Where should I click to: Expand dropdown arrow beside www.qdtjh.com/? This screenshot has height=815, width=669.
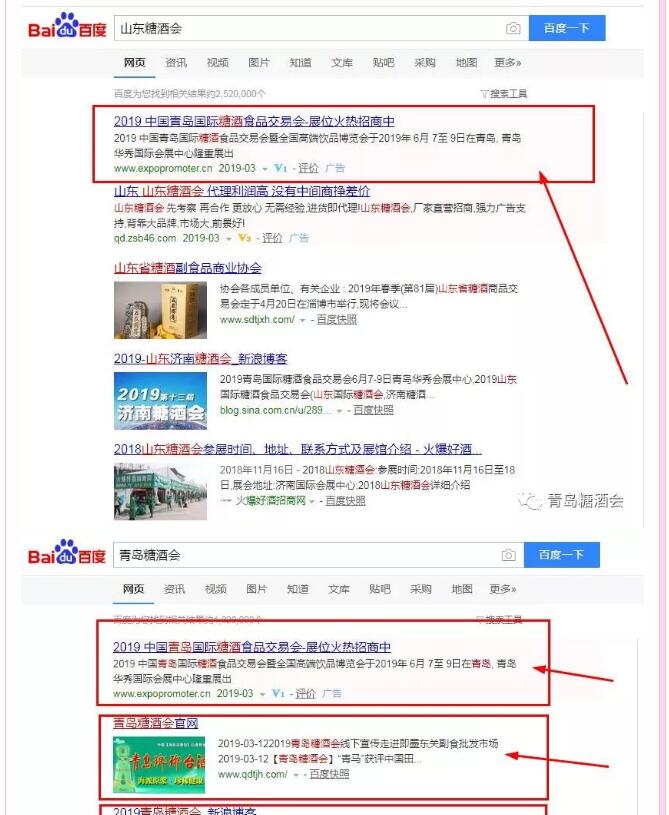pos(295,775)
